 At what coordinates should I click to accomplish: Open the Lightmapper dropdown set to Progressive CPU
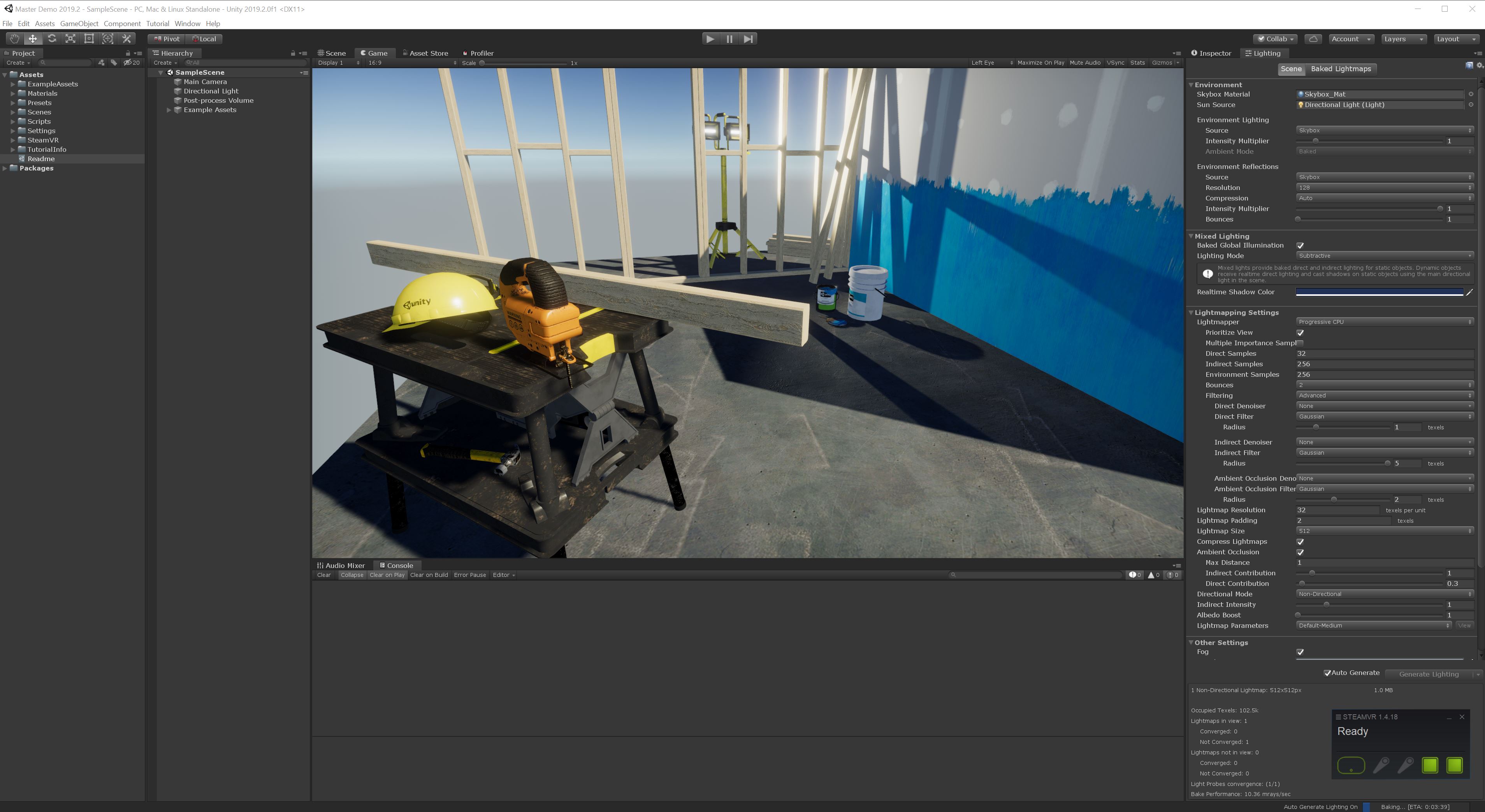click(1383, 322)
